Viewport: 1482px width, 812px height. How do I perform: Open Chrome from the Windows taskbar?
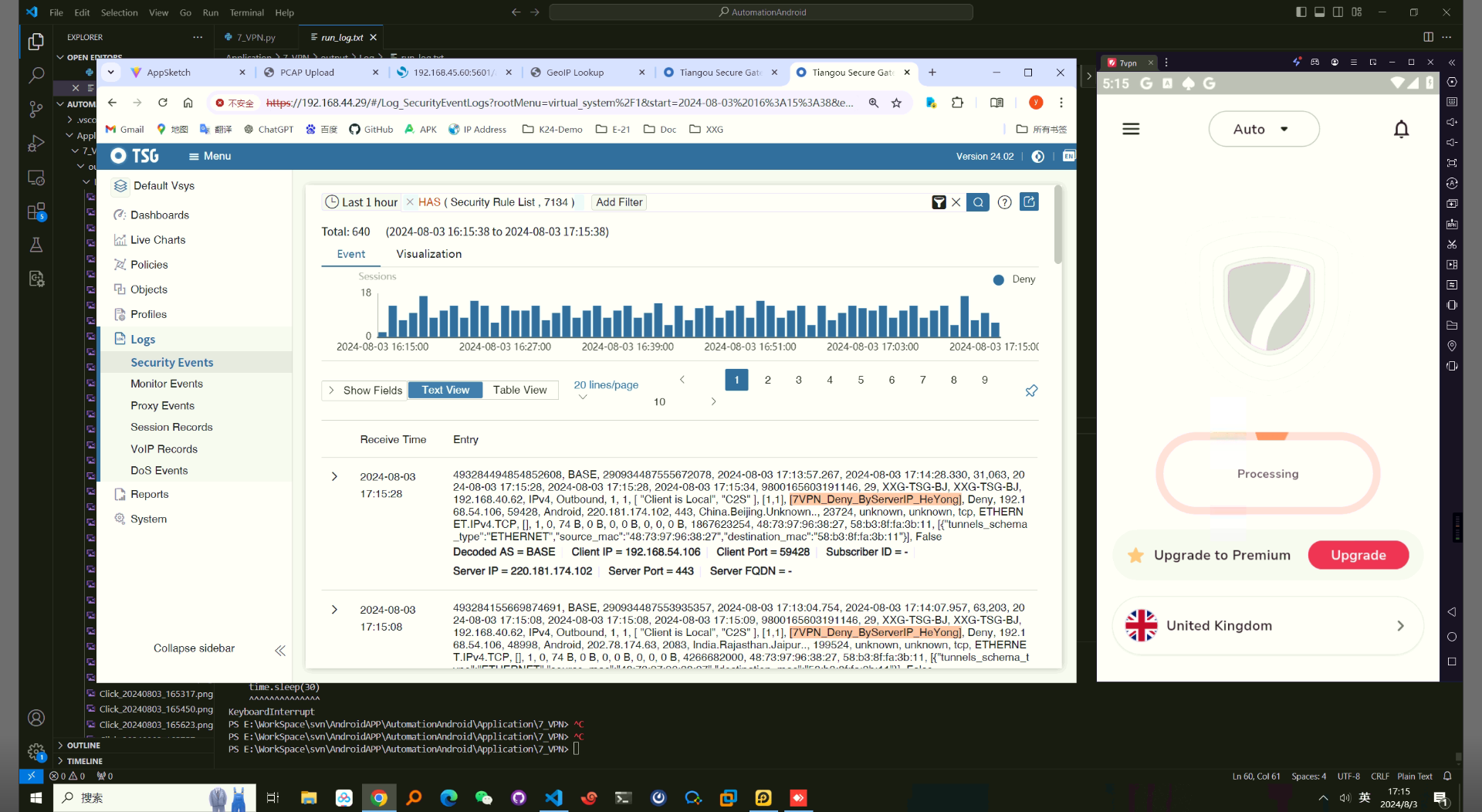click(379, 797)
